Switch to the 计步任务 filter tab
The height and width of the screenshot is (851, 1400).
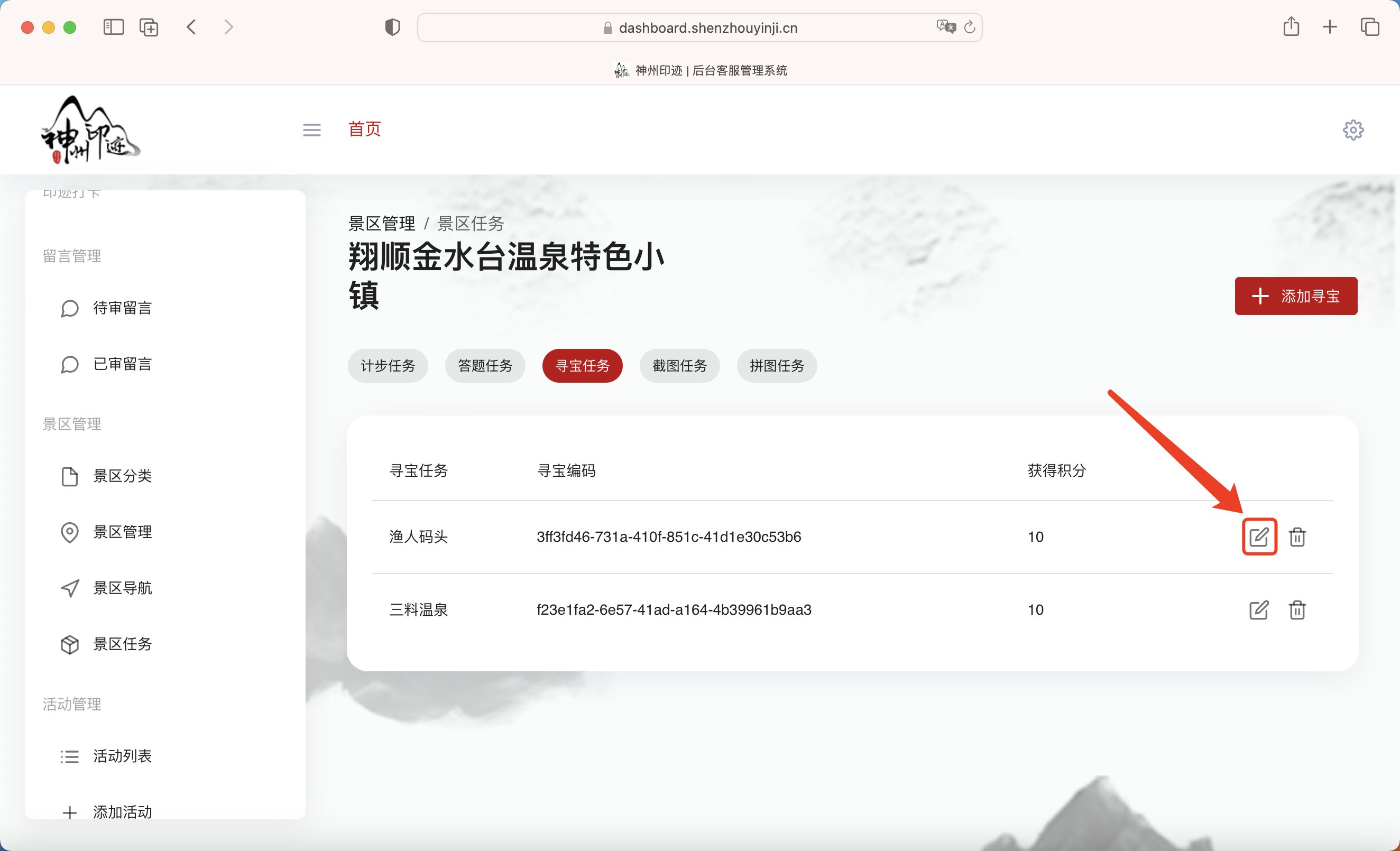[388, 366]
